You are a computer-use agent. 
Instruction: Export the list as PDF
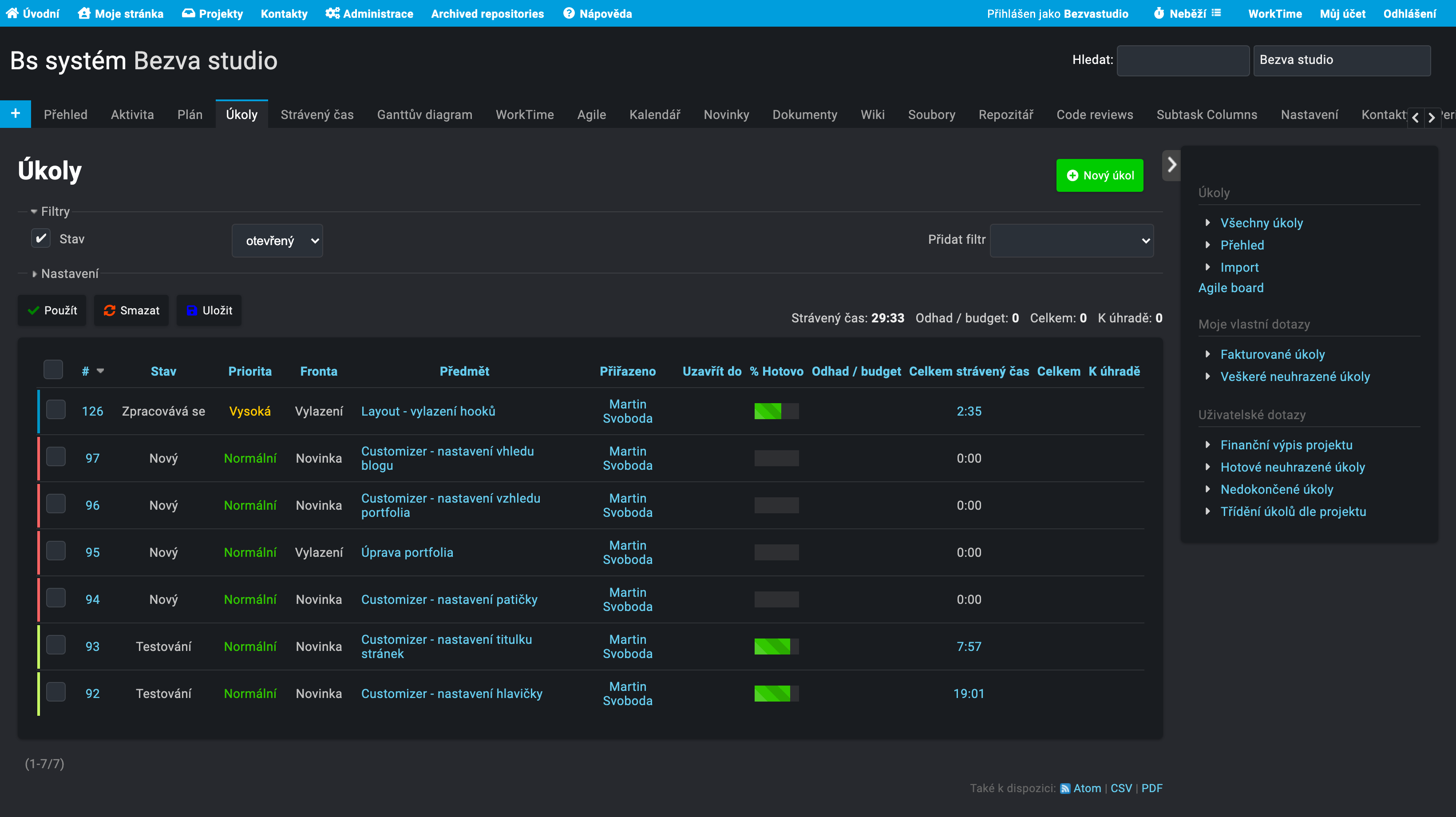pos(1151,788)
